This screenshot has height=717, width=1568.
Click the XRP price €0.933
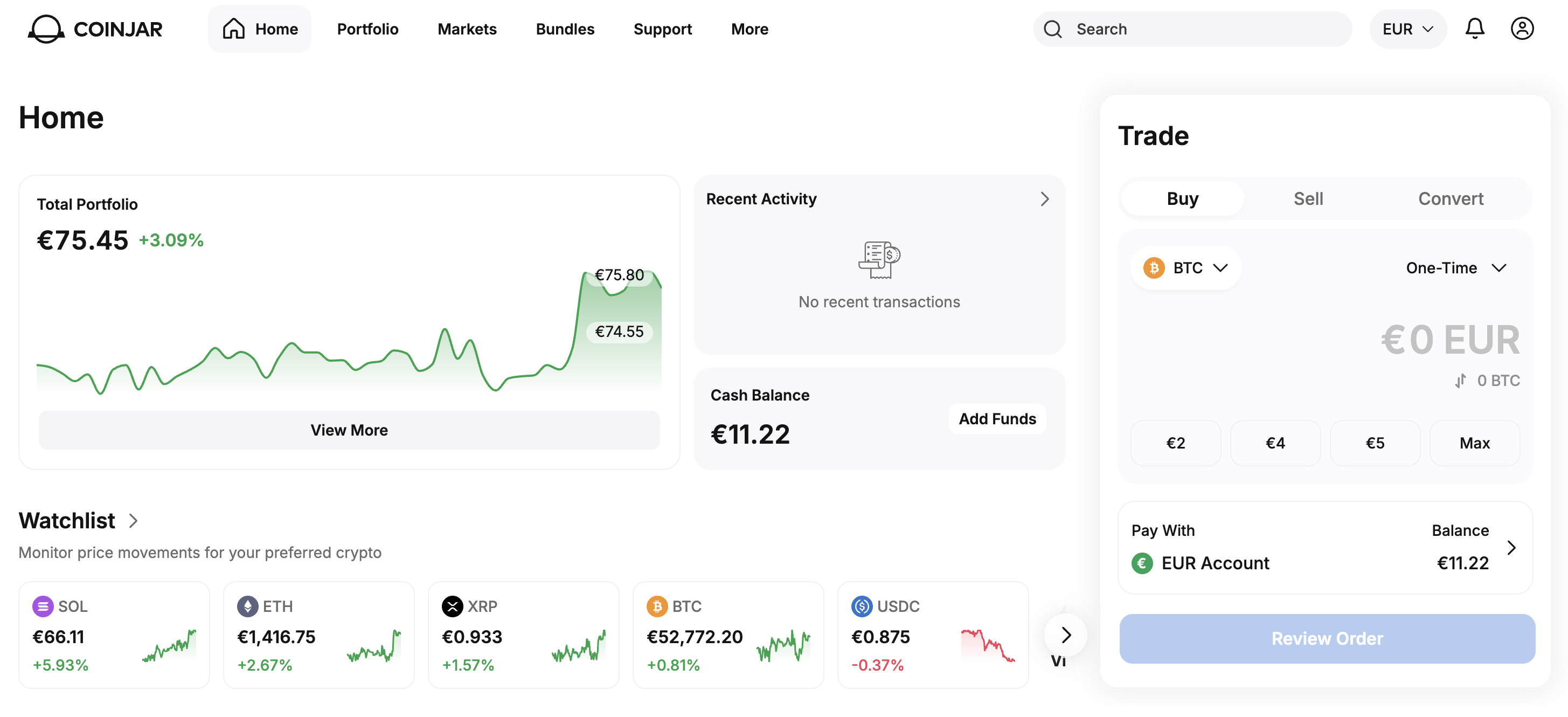pyautogui.click(x=471, y=637)
